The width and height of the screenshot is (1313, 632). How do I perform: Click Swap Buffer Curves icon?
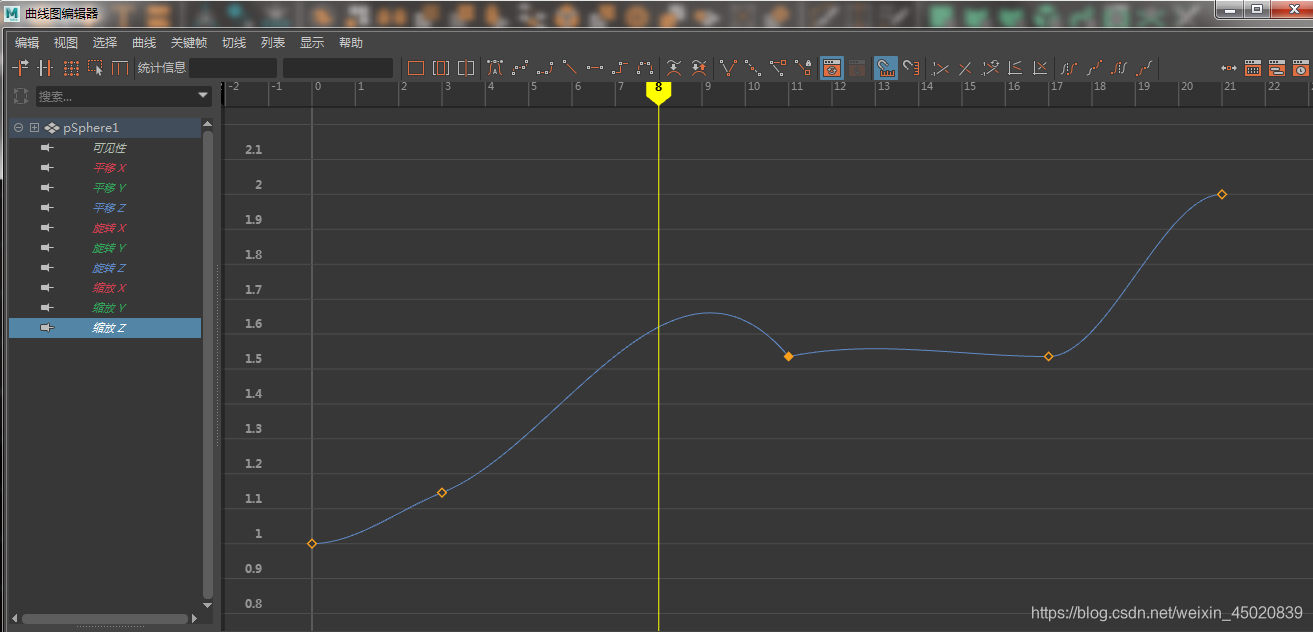[x=699, y=68]
